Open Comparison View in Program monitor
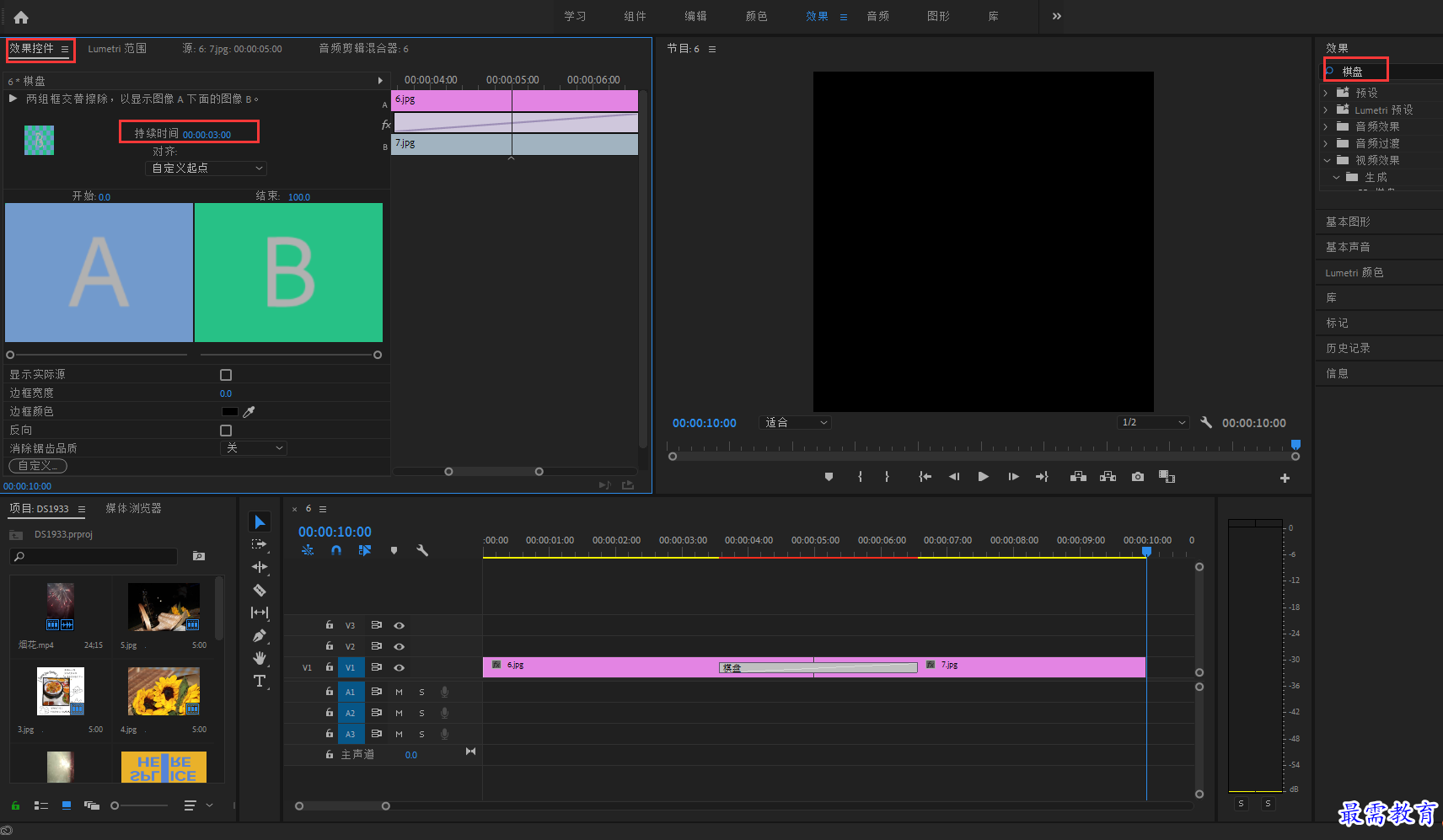The image size is (1443, 840). tap(1167, 477)
